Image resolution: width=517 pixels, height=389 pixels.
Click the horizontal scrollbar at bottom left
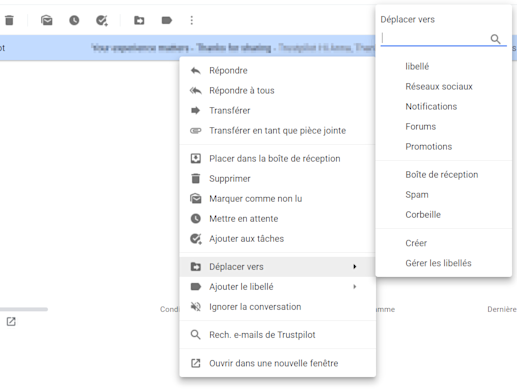[x=24, y=309]
